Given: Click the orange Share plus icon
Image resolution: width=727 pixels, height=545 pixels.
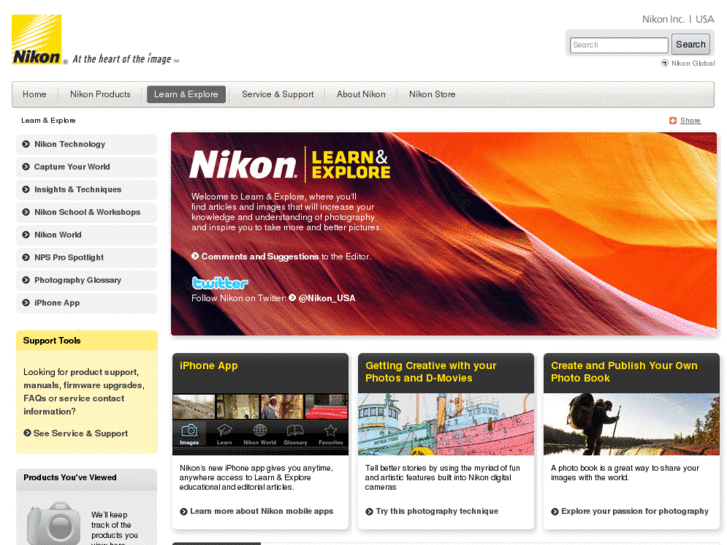Looking at the screenshot, I should tap(673, 121).
